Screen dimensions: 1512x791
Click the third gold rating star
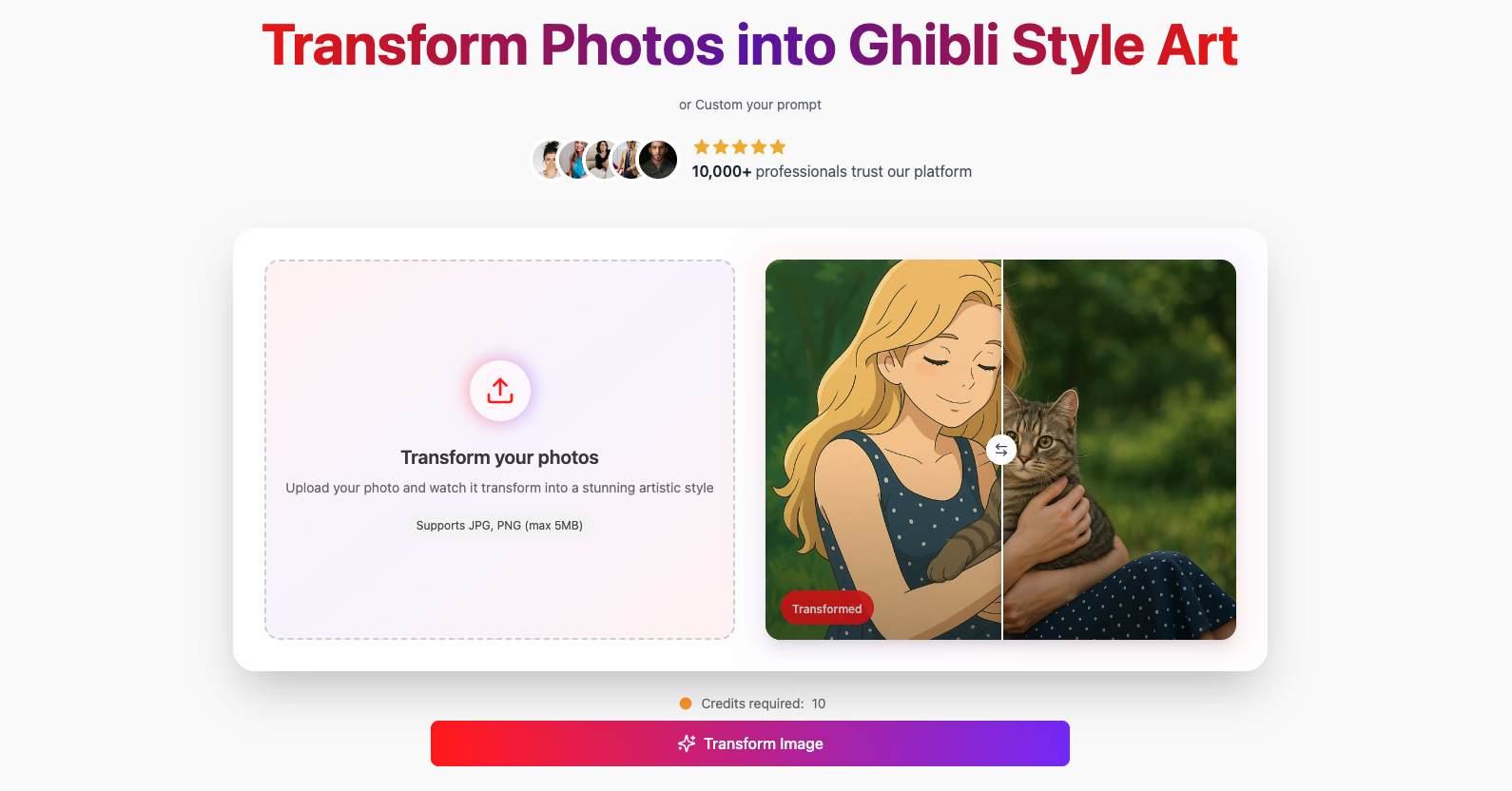pyautogui.click(x=740, y=146)
